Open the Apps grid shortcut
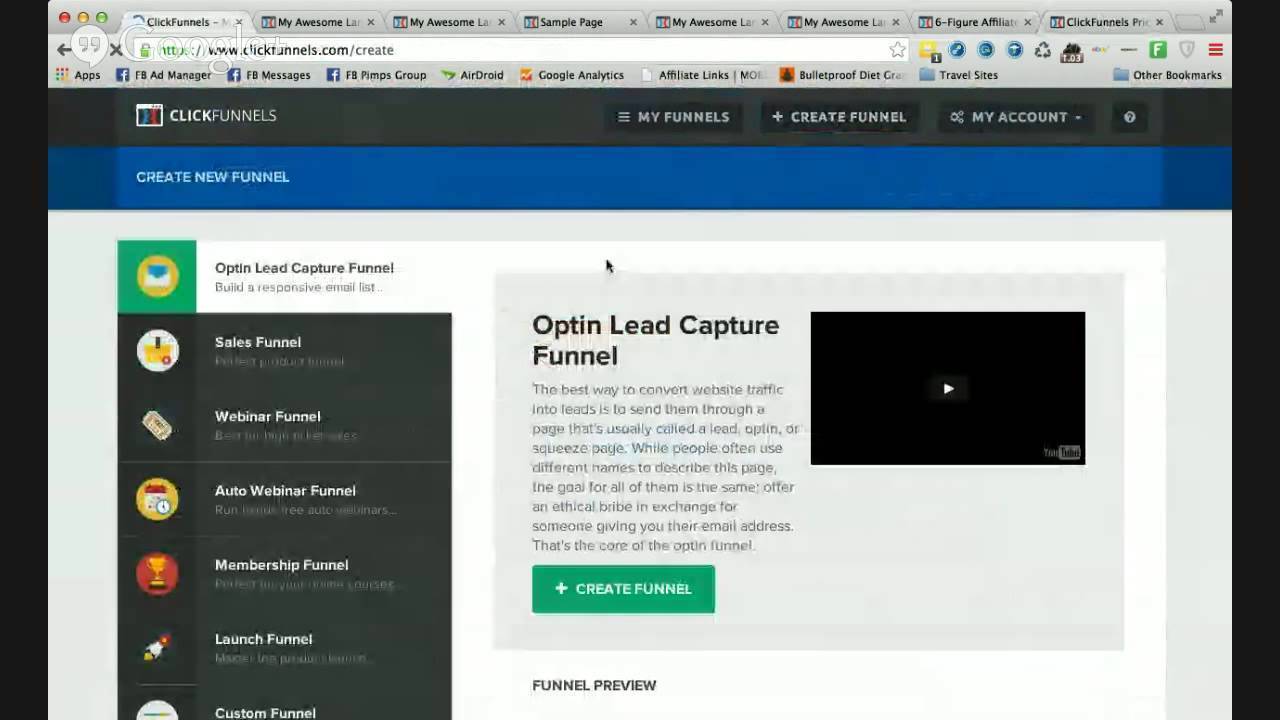The height and width of the screenshot is (720, 1280). 78,75
